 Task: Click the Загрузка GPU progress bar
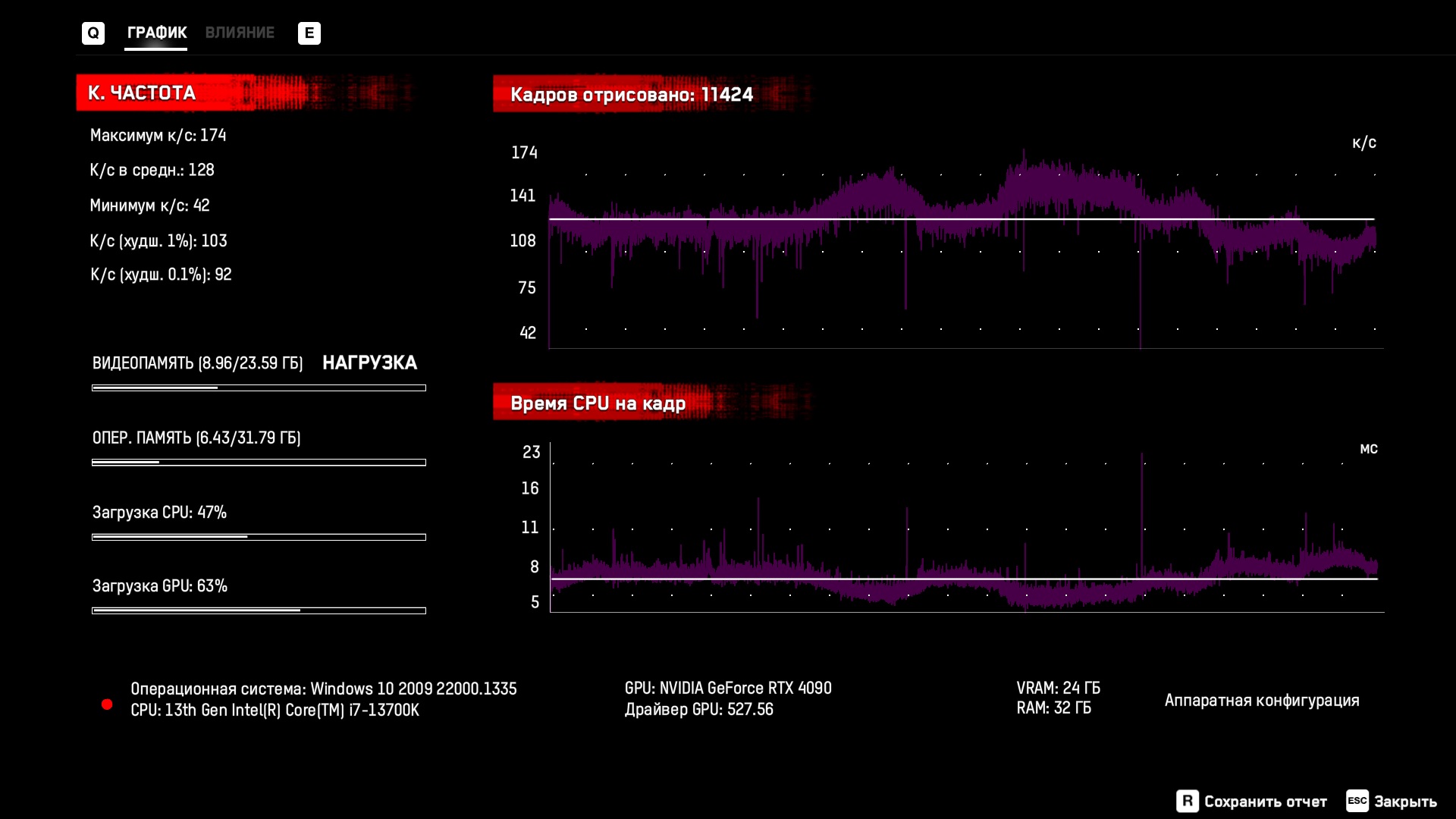click(x=259, y=610)
